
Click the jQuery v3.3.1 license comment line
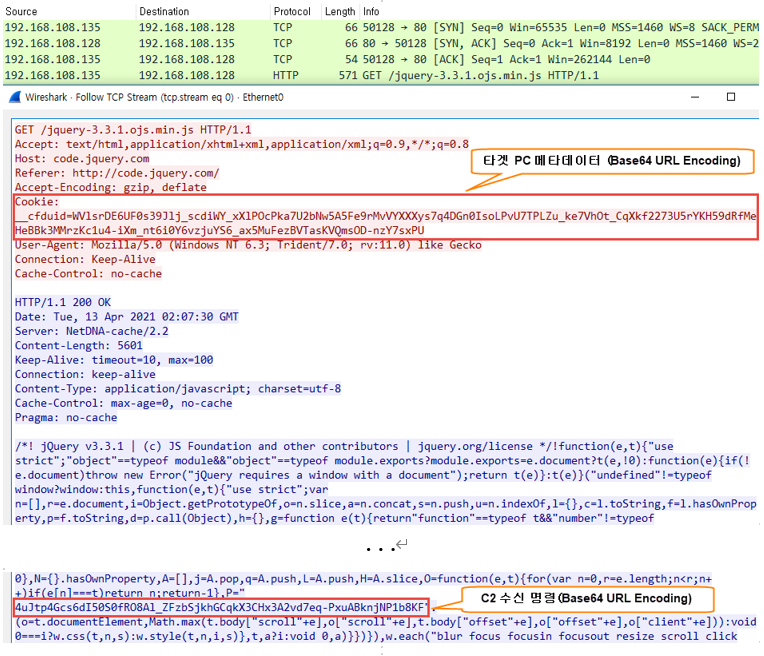pos(344,446)
